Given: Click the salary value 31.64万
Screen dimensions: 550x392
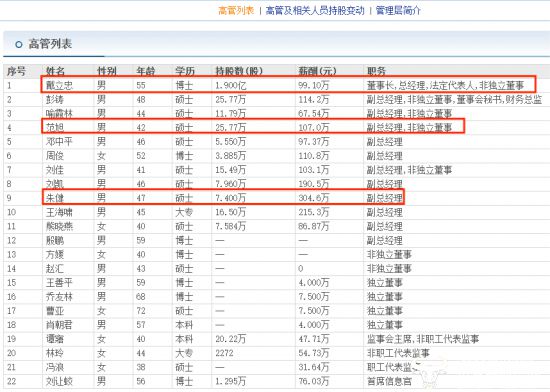Looking at the screenshot, I should coord(314,367).
